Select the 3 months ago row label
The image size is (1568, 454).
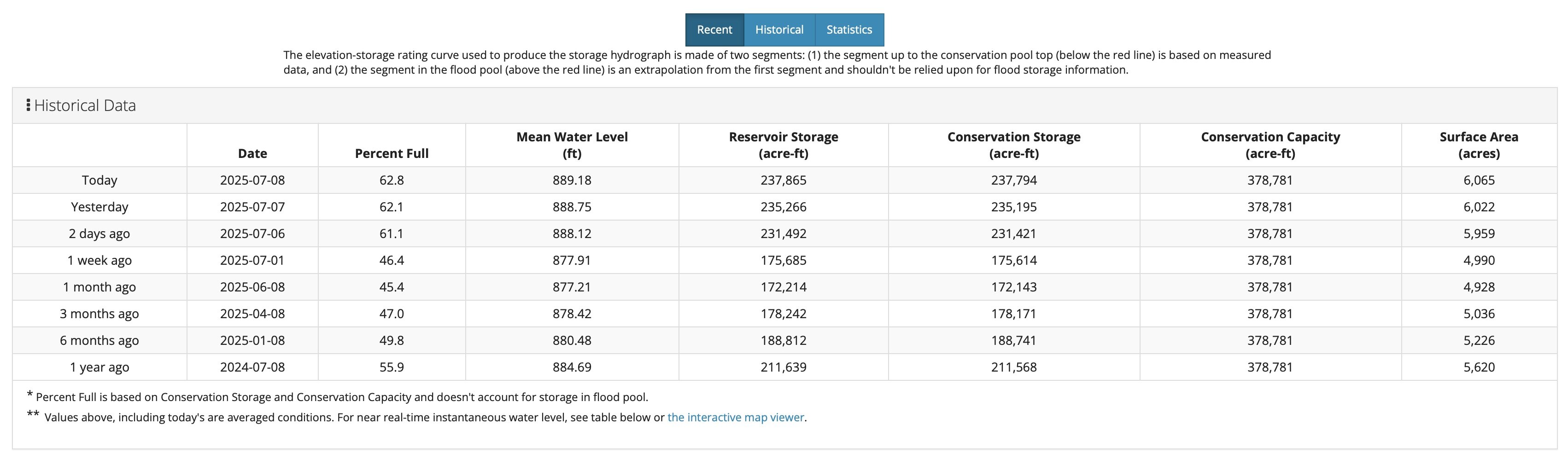99,314
